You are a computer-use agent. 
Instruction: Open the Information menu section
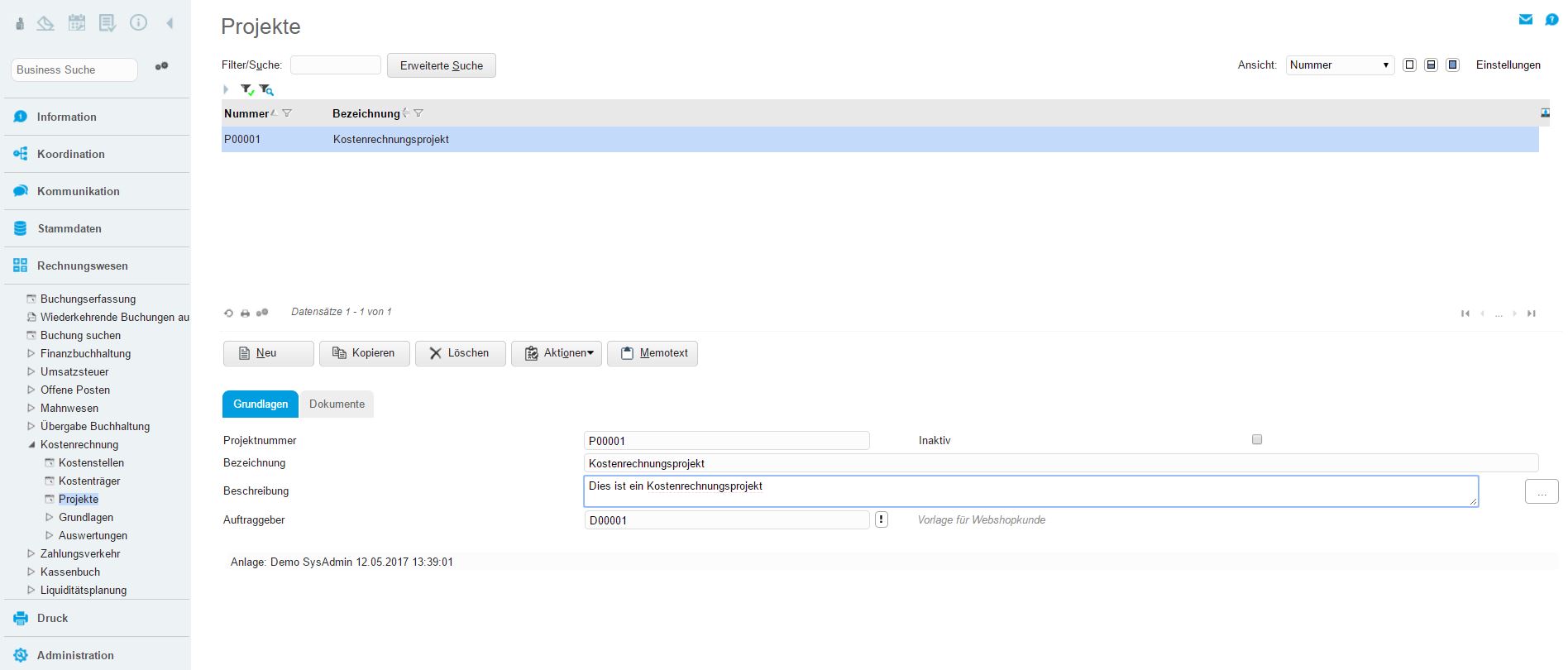[x=97, y=117]
